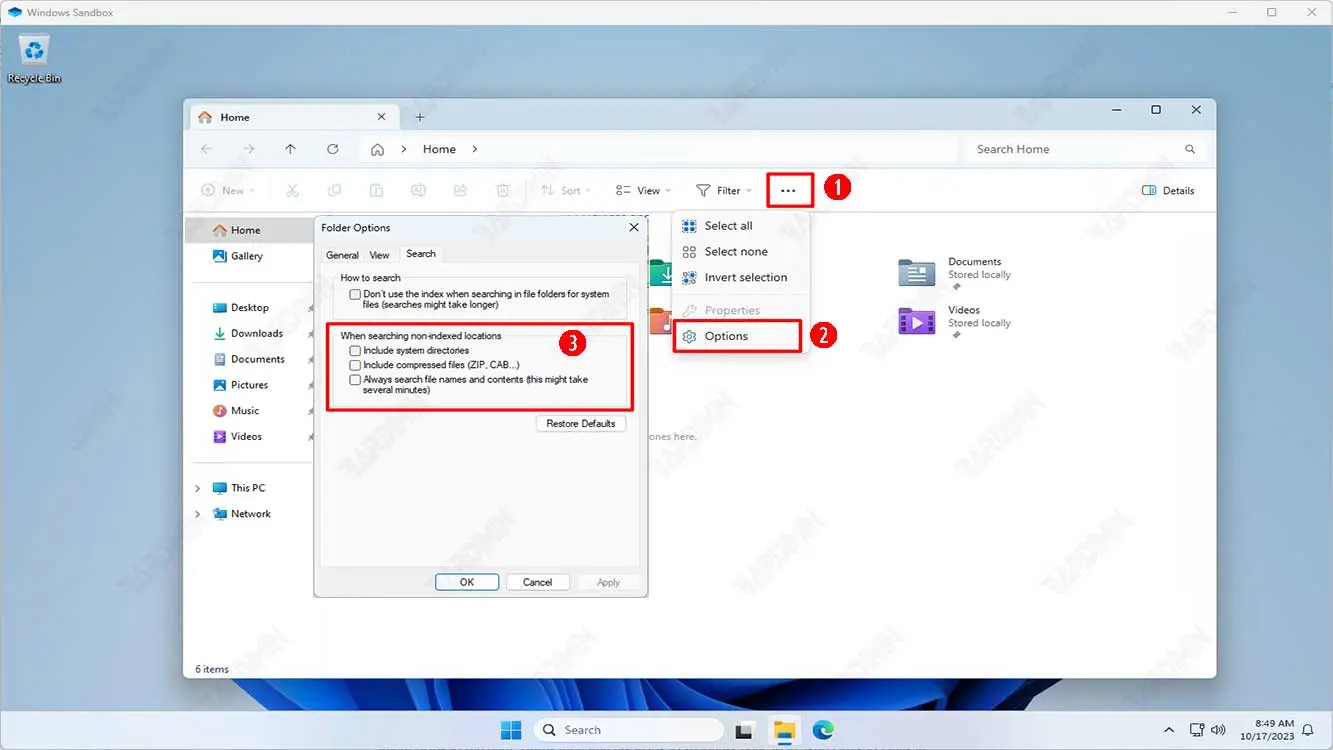Viewport: 1333px width, 750px height.
Task: Switch to the General tab
Action: (x=342, y=255)
